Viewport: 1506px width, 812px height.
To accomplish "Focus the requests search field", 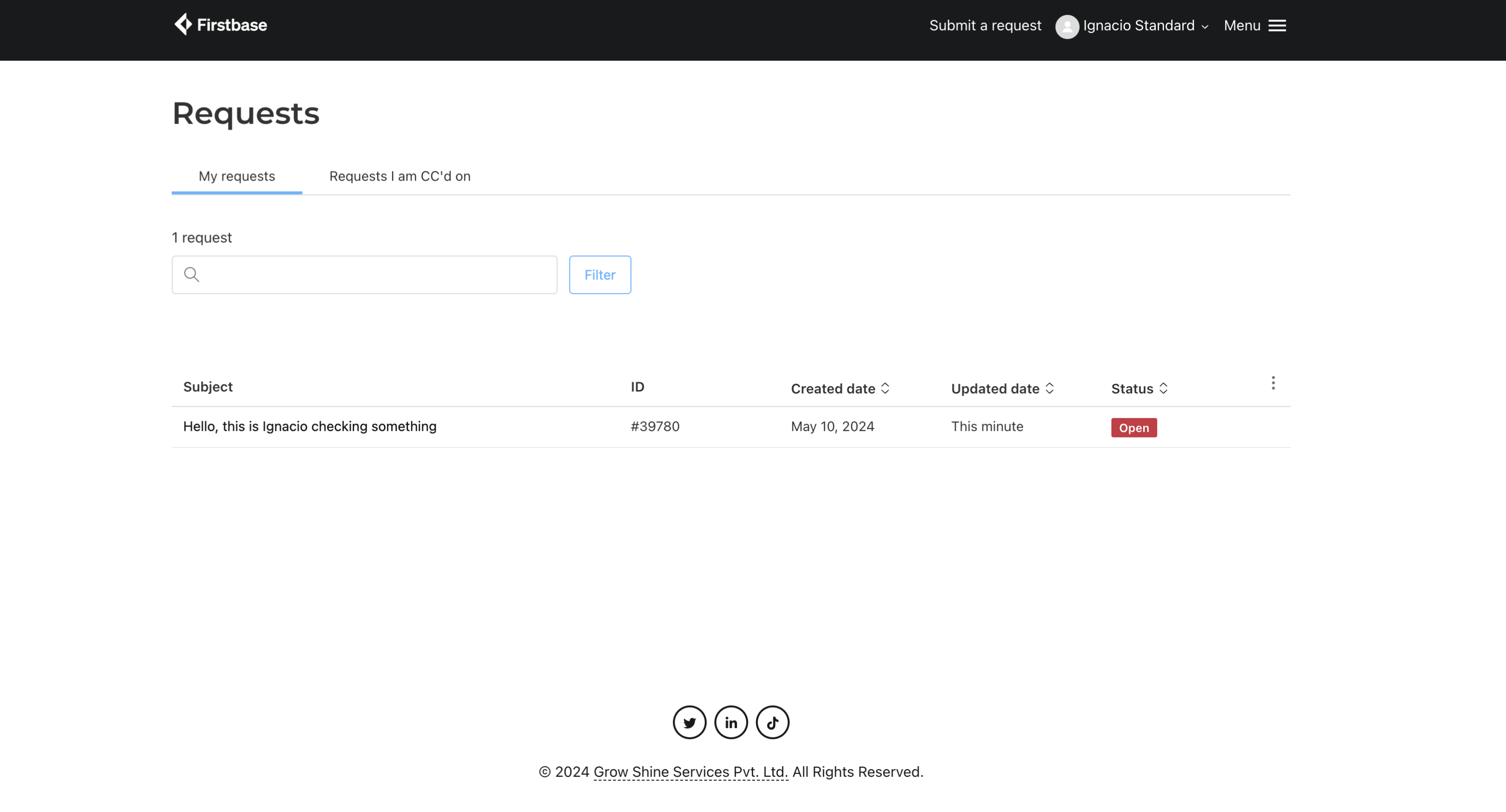I will click(x=364, y=275).
